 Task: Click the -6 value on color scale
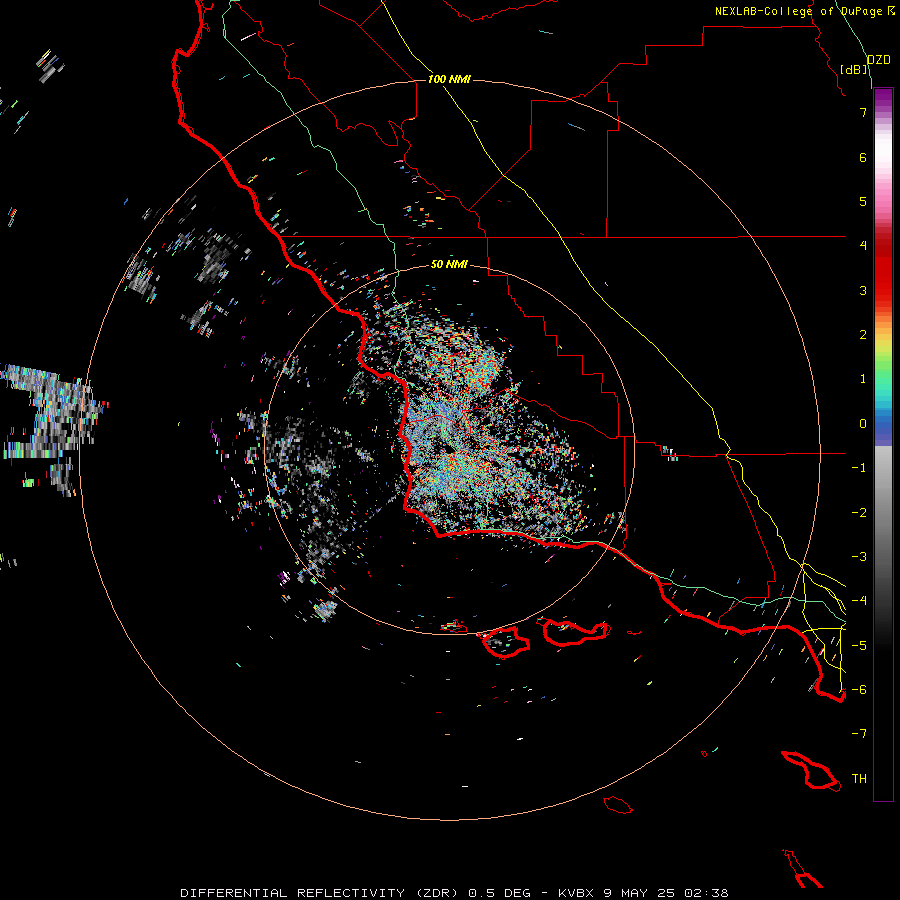click(859, 690)
